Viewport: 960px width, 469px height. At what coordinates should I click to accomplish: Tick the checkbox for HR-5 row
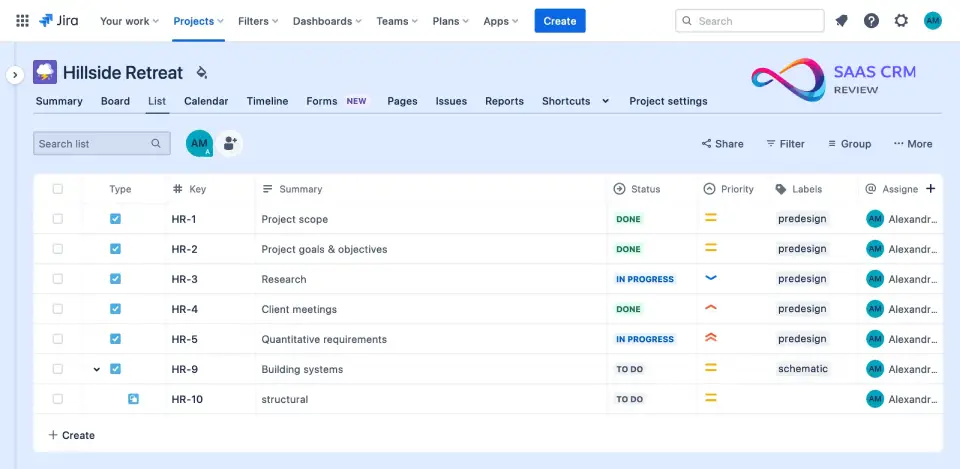click(x=57, y=339)
